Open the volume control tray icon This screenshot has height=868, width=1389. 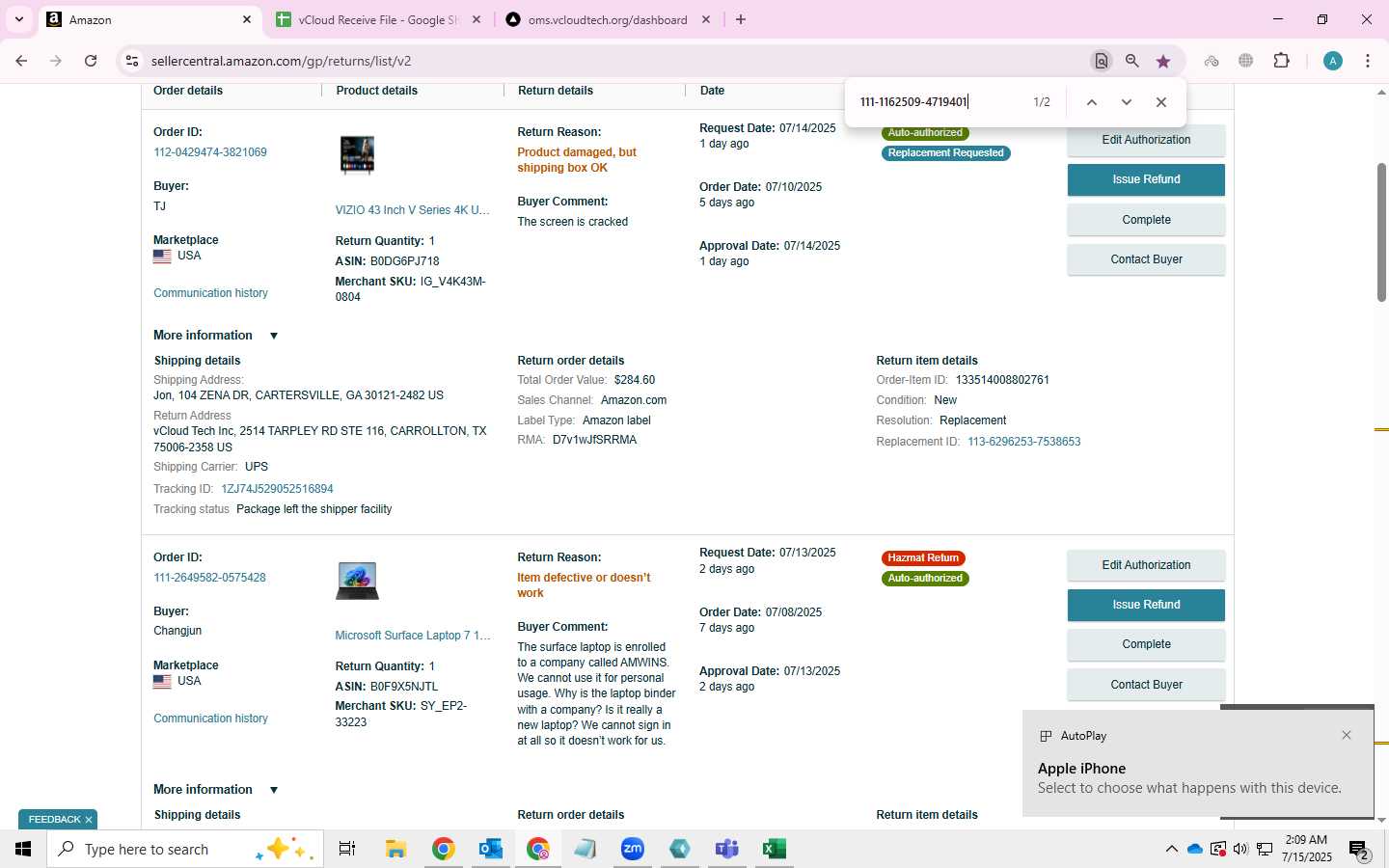coord(1240,849)
